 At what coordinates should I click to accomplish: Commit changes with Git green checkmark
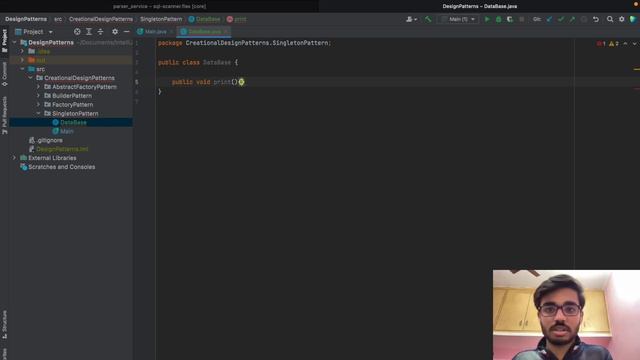click(561, 19)
